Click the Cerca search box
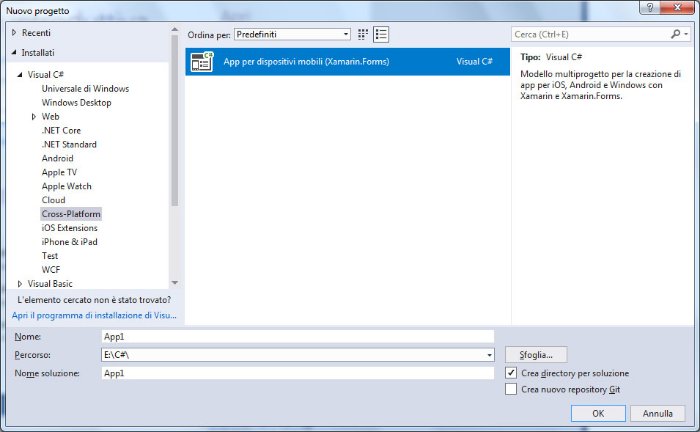Screen dimensions: 700x432 click(590, 34)
